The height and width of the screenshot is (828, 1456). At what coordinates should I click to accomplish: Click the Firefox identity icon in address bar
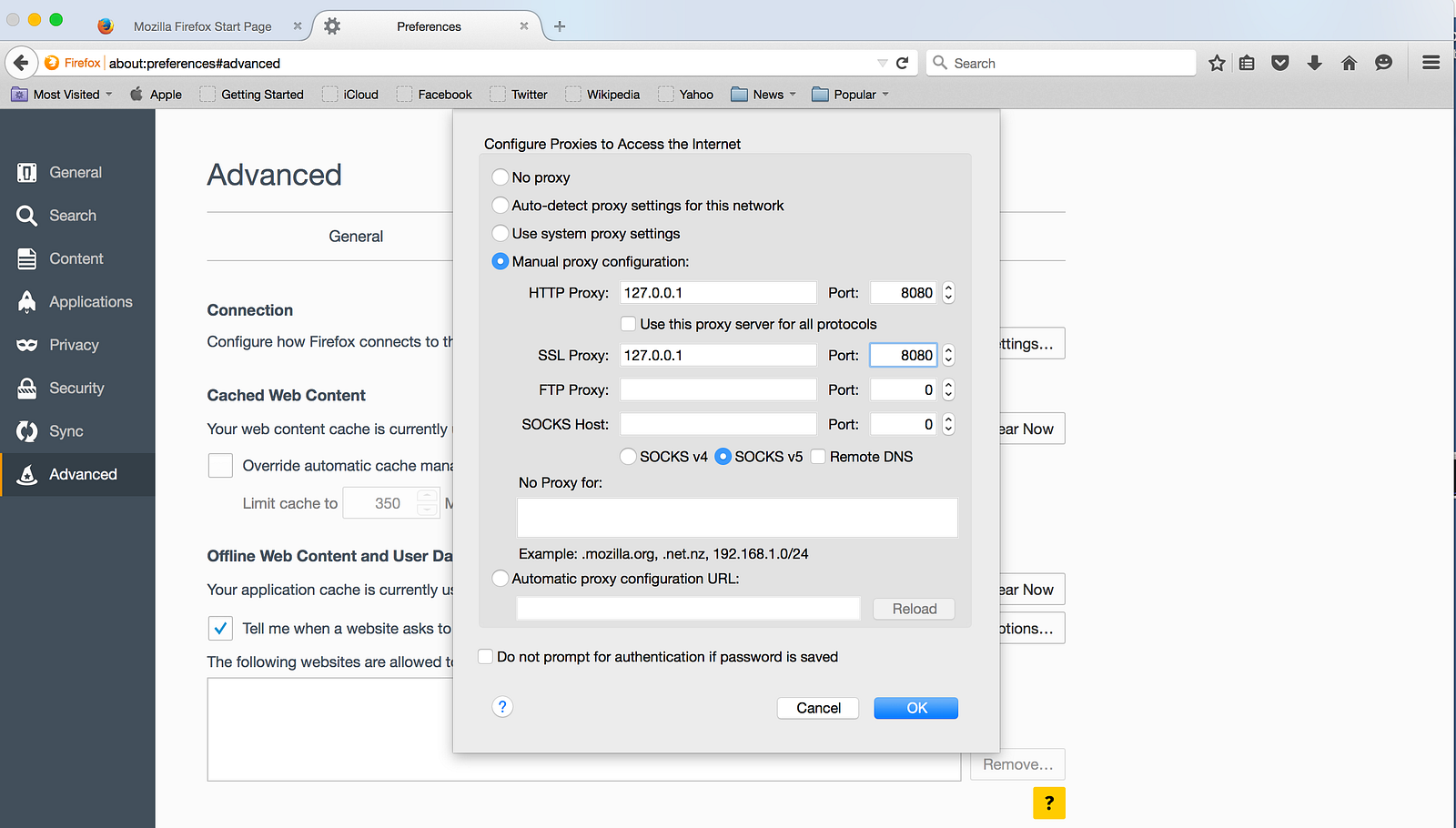[x=52, y=63]
